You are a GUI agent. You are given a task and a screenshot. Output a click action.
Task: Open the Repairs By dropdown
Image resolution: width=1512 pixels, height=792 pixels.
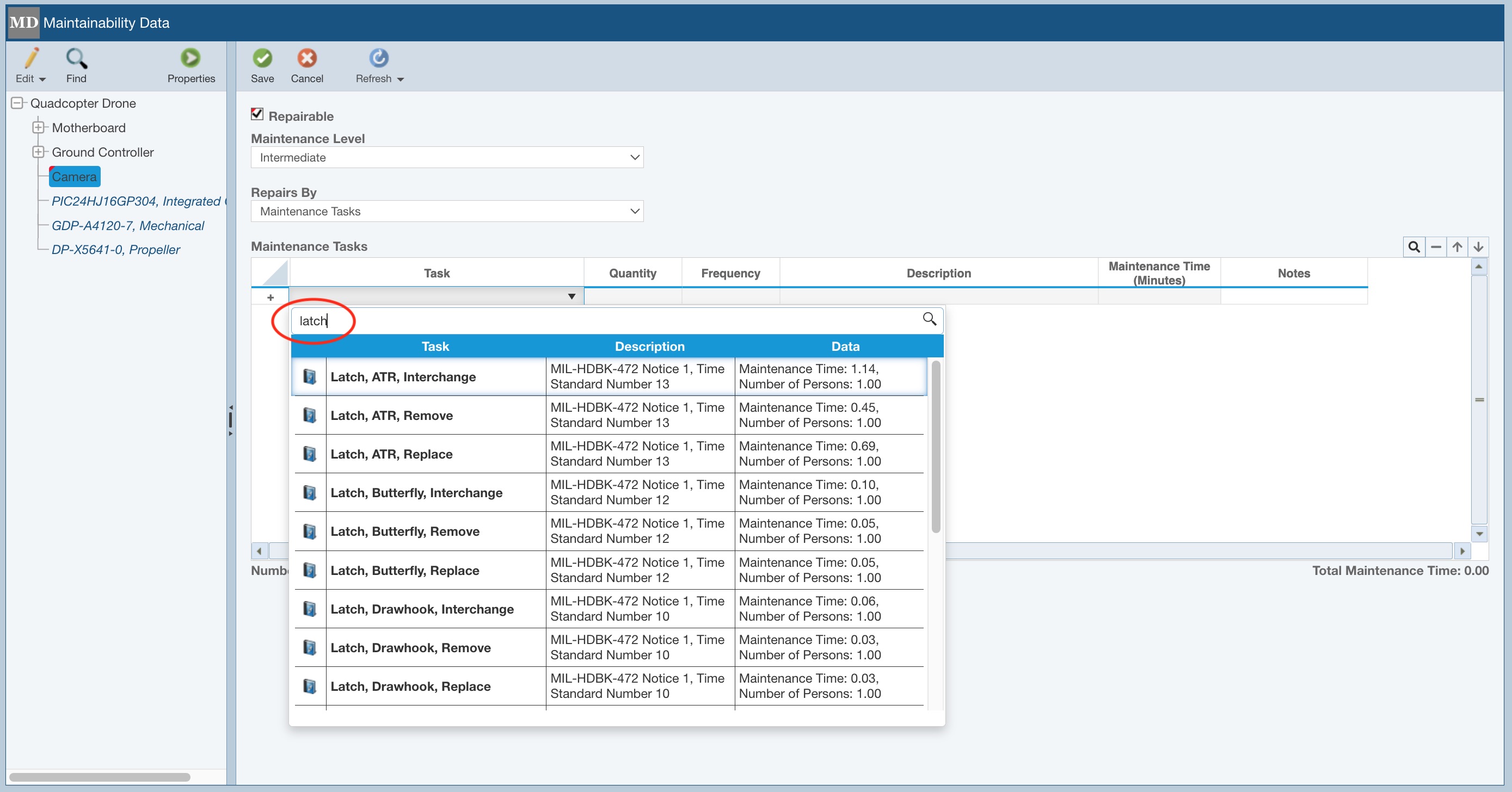click(447, 211)
